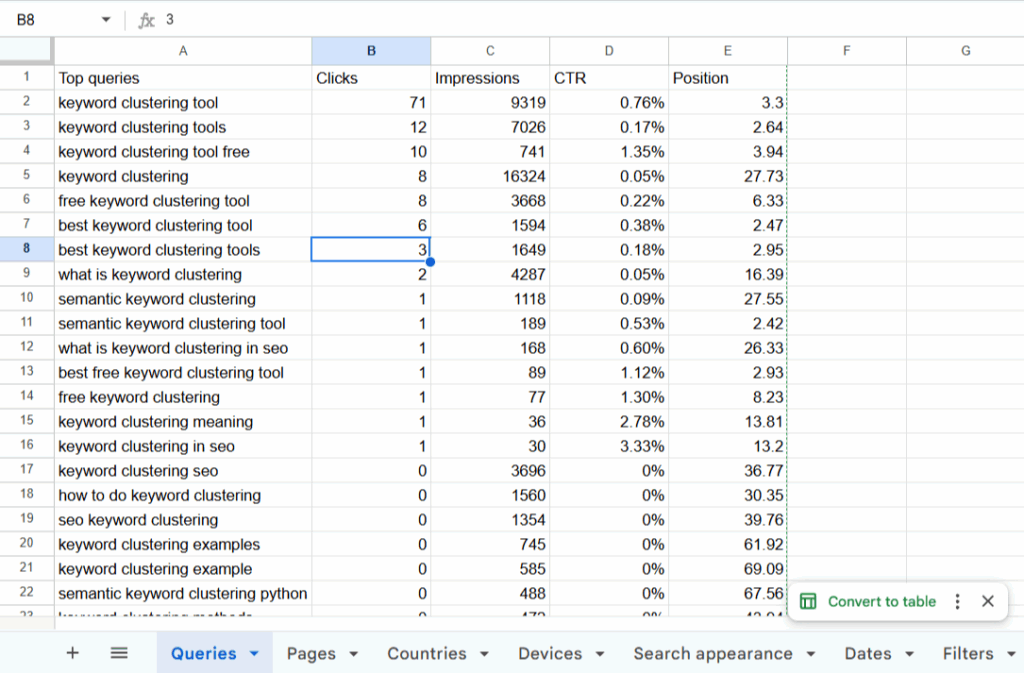This screenshot has width=1024, height=673.
Task: Click the select-all corner box of grid
Action: [x=26, y=51]
